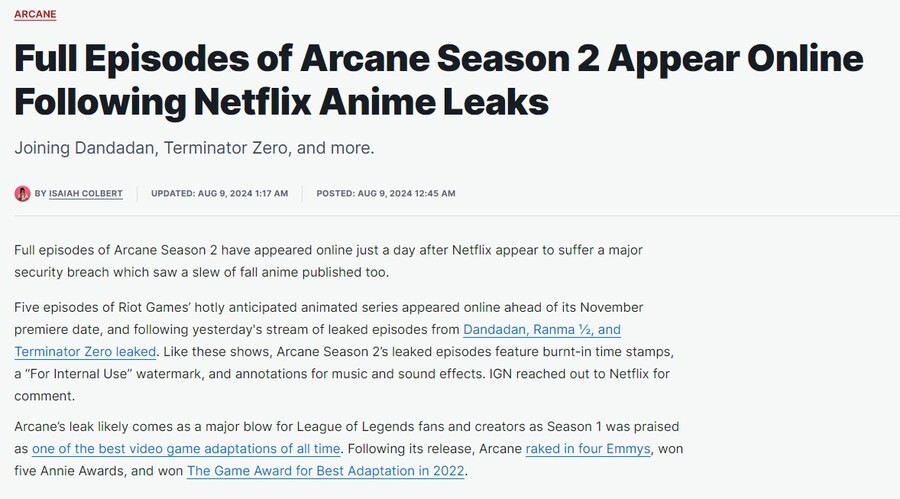Click the first paragraph about the security breach
900x499 pixels.
tap(340, 260)
